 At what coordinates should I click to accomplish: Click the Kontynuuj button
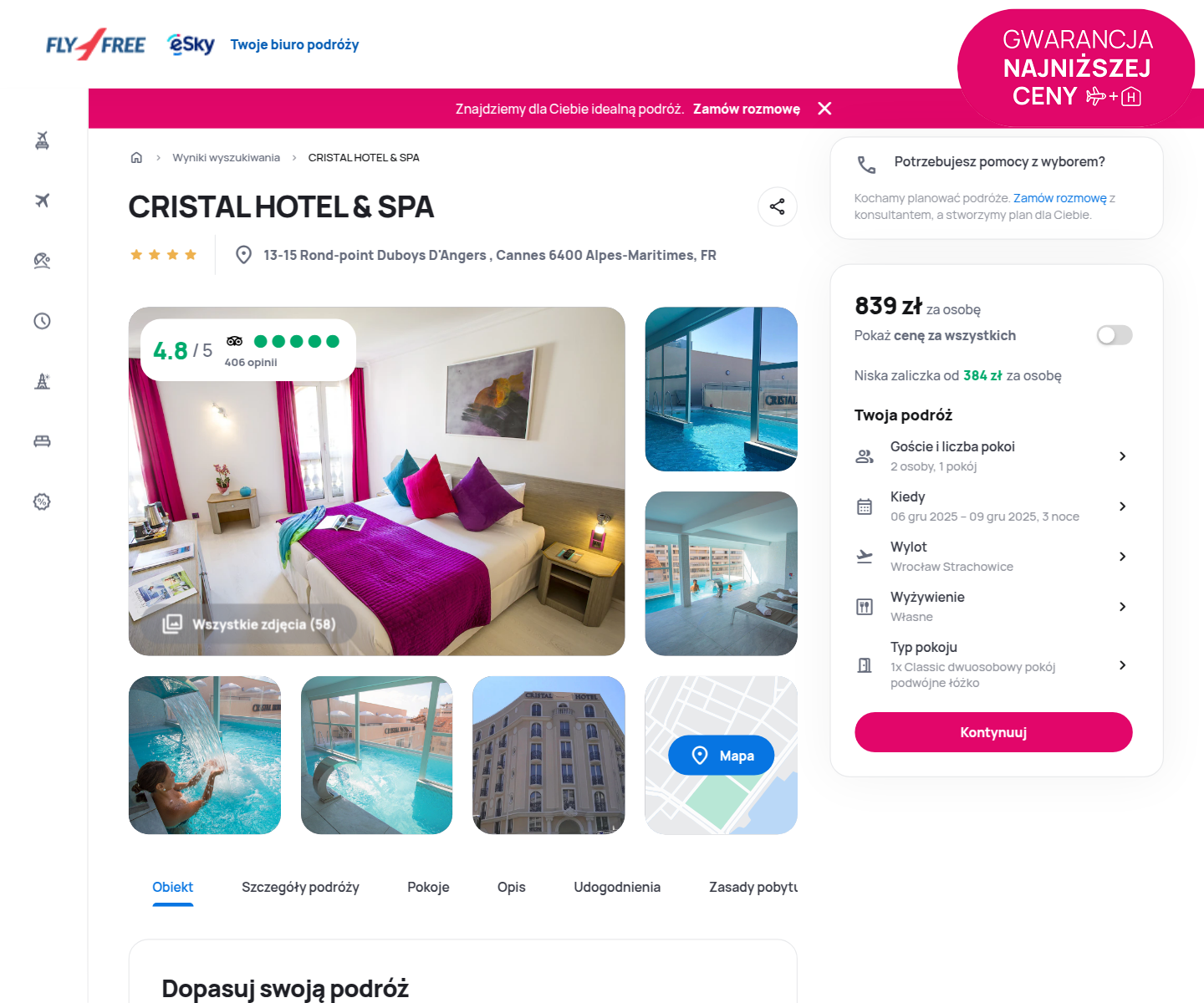click(x=993, y=732)
